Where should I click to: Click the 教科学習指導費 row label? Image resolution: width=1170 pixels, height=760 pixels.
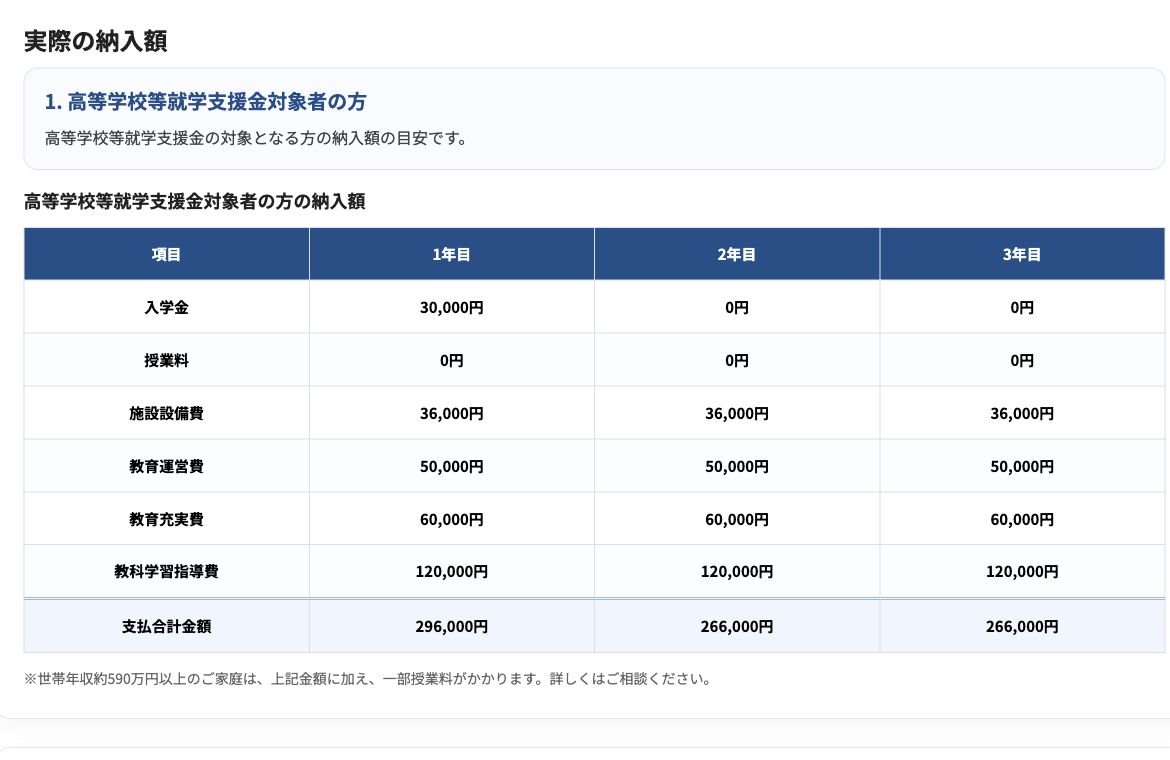point(166,571)
